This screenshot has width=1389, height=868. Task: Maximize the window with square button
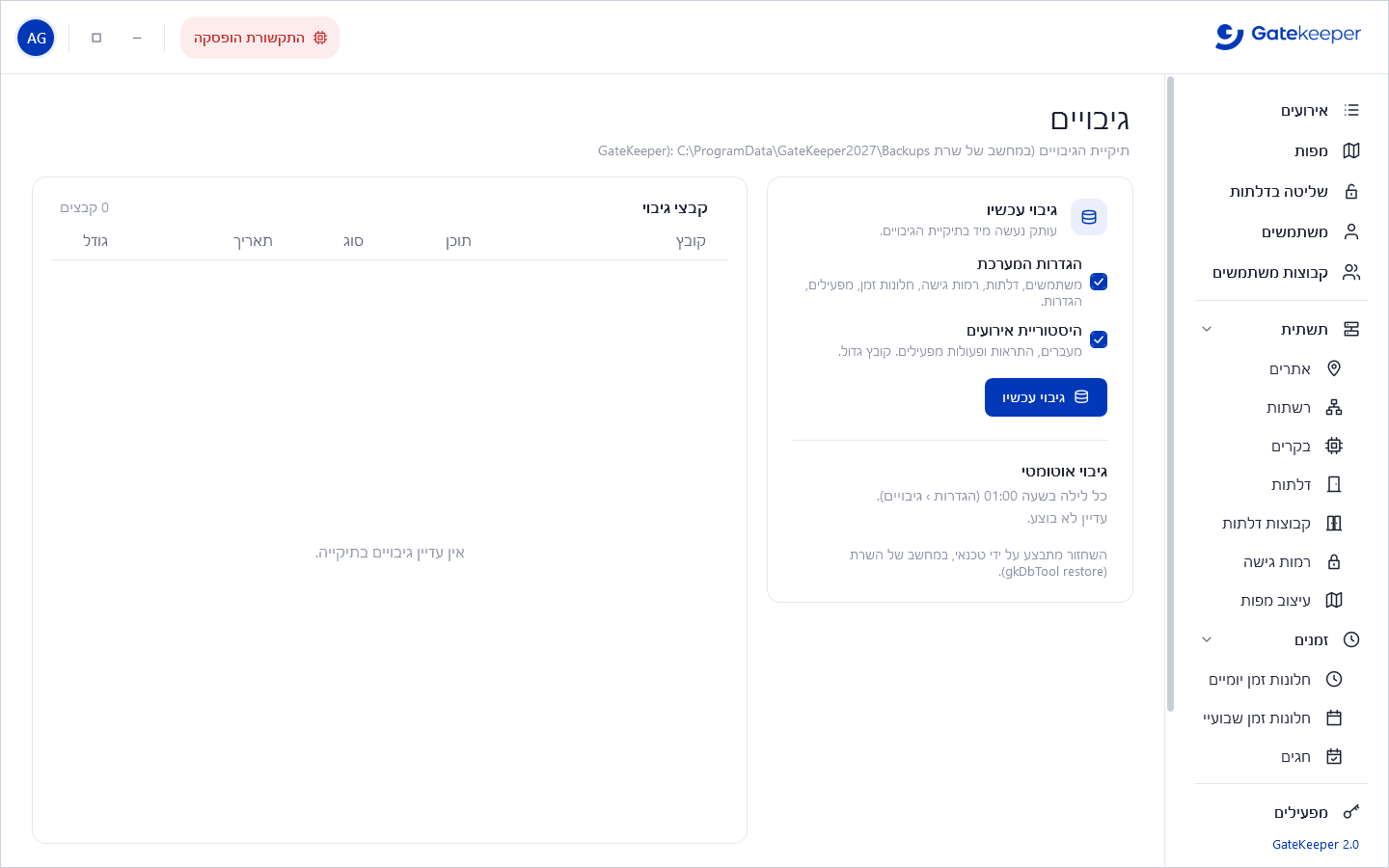(96, 38)
